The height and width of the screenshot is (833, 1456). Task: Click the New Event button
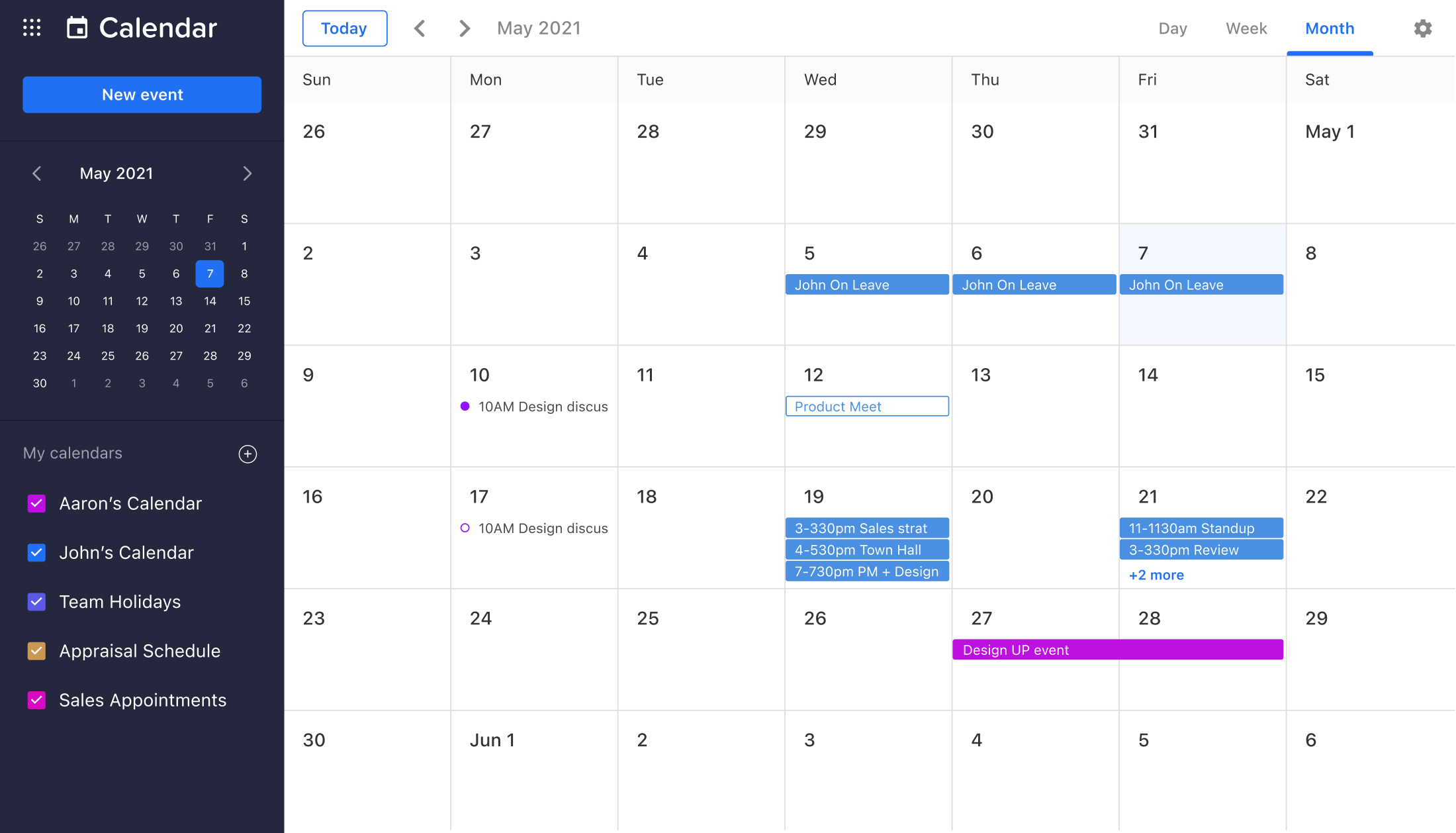point(142,94)
